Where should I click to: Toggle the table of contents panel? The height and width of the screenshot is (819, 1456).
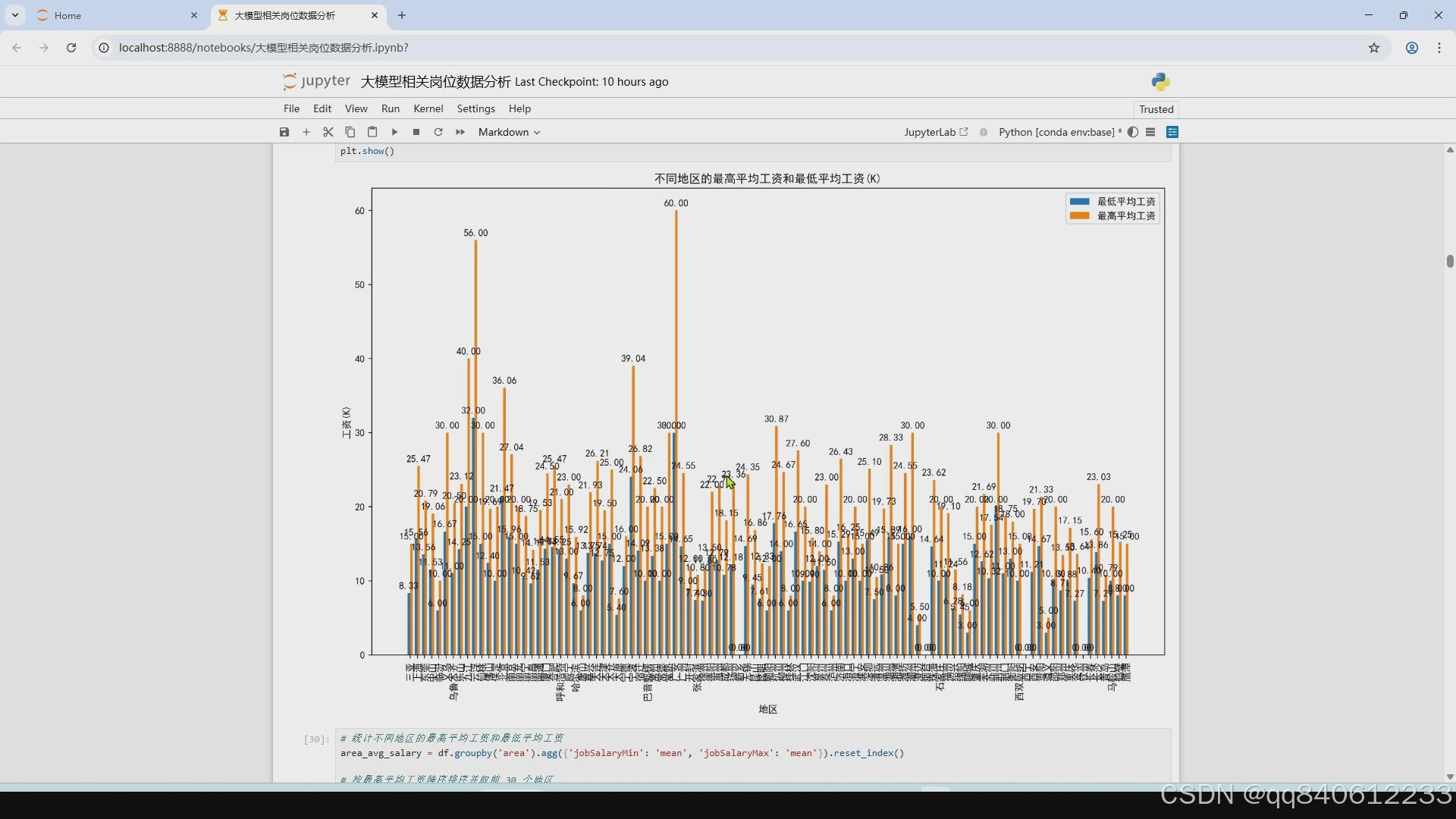[1150, 132]
